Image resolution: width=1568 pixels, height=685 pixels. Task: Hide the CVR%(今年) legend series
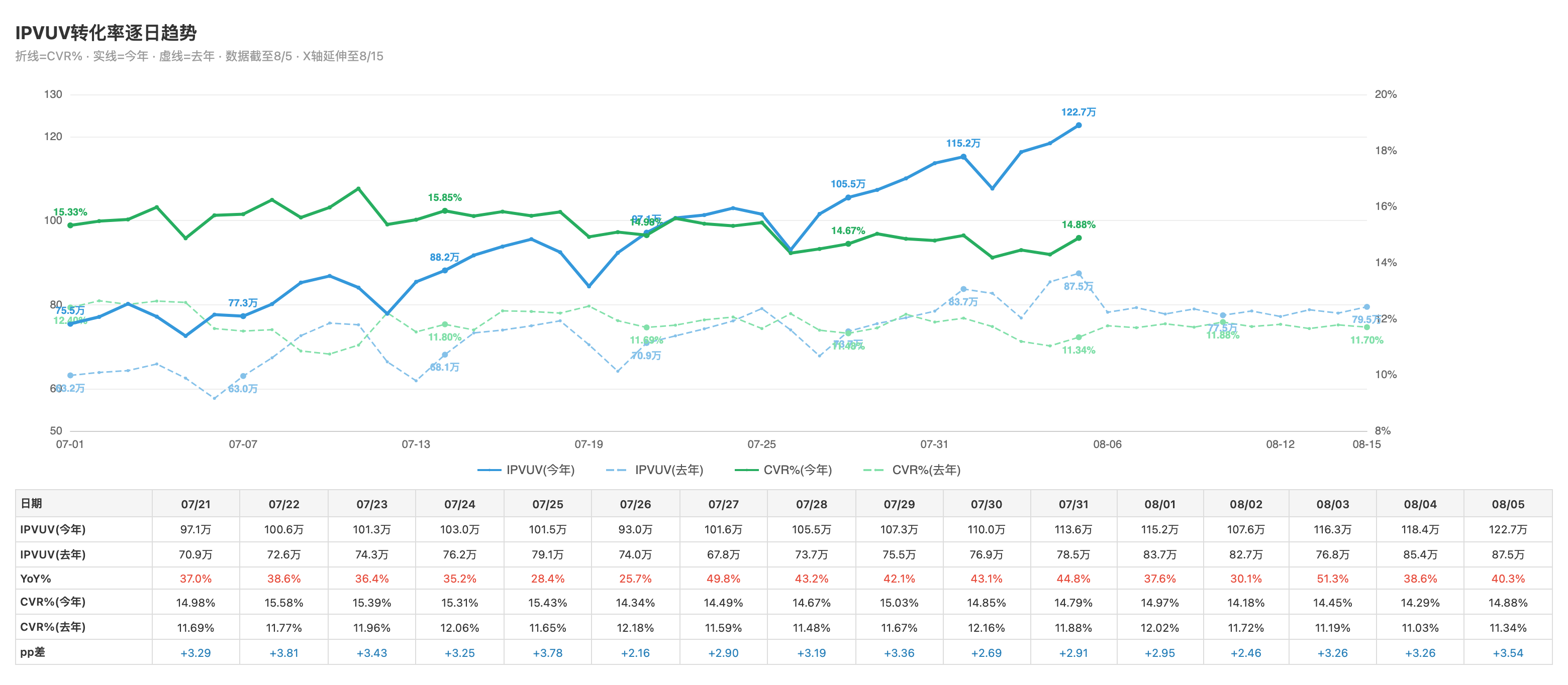[783, 470]
